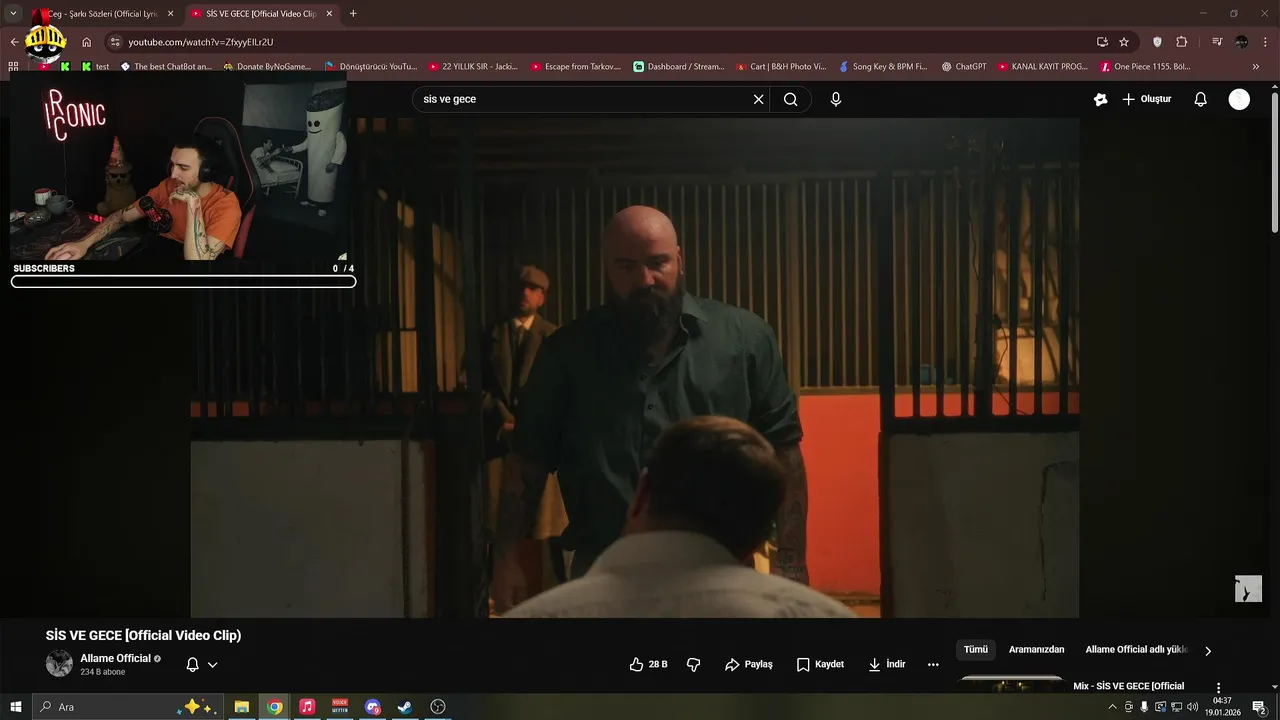1280x720 pixels.
Task: Click the sparkle icon next to Oluştur
Action: (x=1101, y=99)
